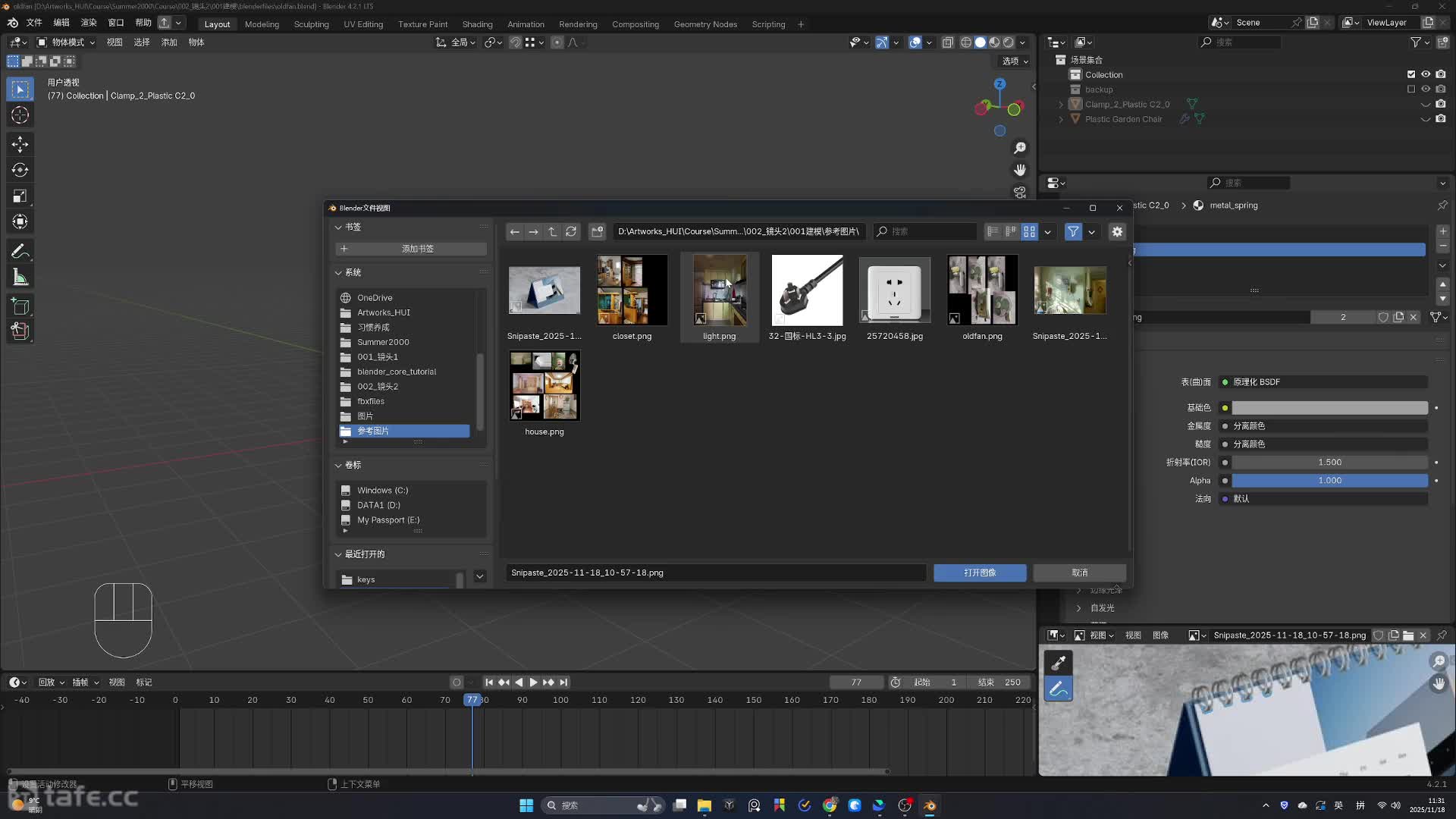
Task: Toggle file filter funnel button
Action: point(1073,232)
